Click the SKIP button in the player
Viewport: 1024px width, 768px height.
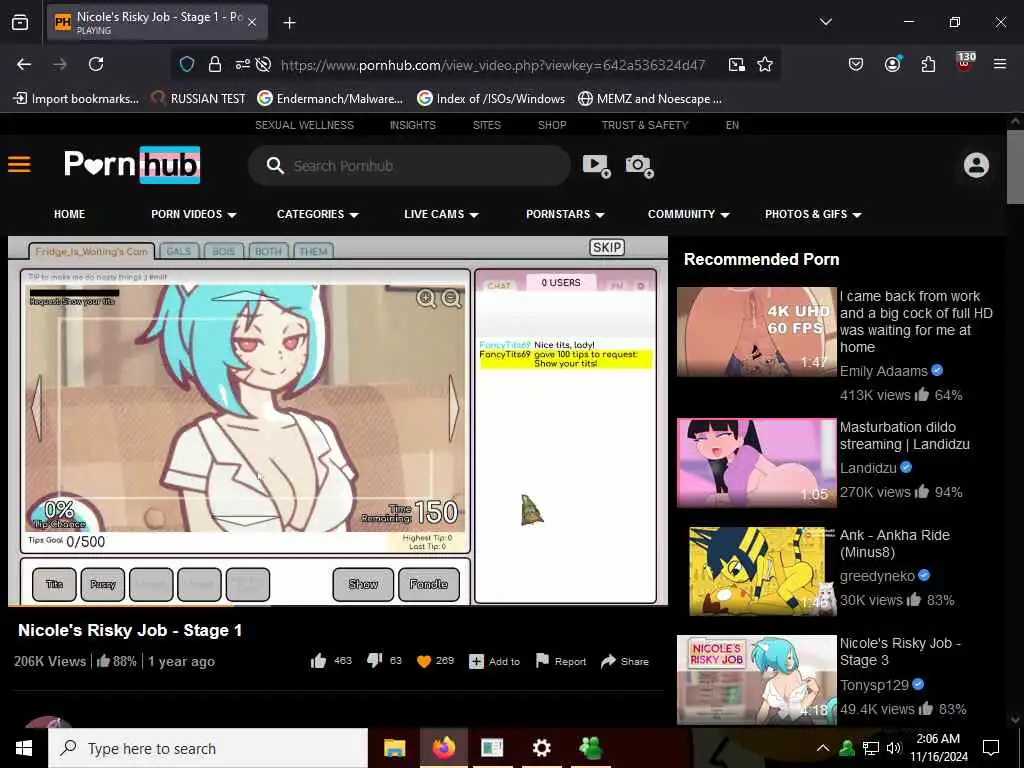pos(607,248)
